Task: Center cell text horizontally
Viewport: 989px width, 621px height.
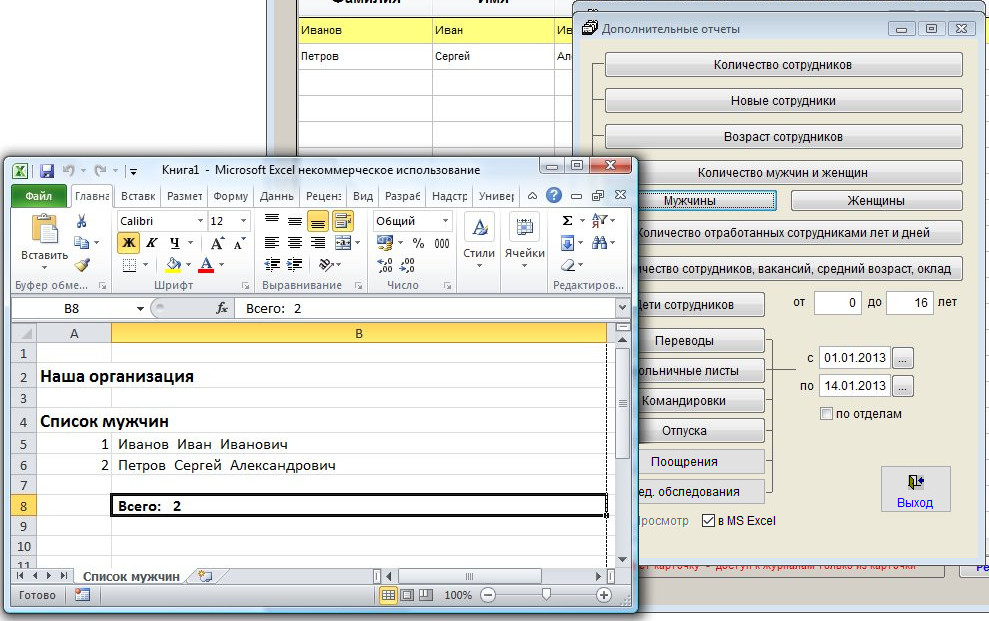Action: (x=295, y=243)
